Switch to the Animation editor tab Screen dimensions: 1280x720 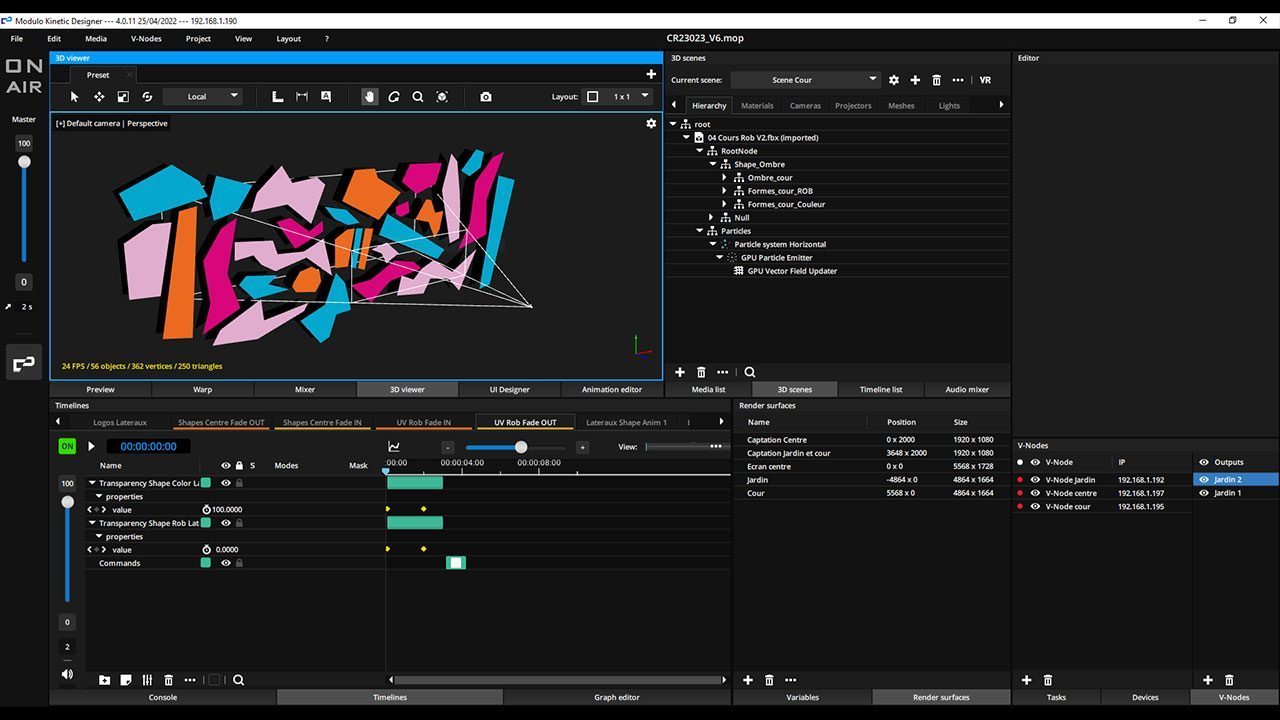tap(611, 389)
